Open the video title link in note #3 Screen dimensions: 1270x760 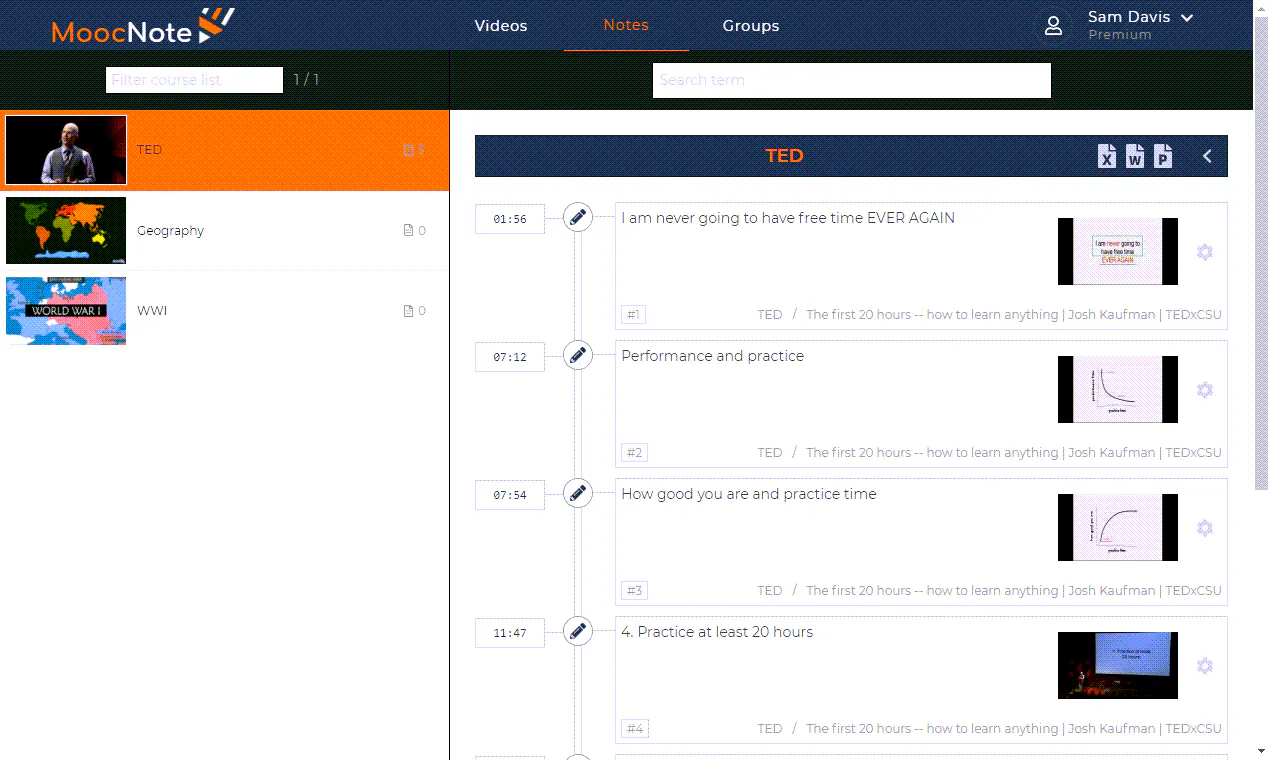tap(1014, 591)
